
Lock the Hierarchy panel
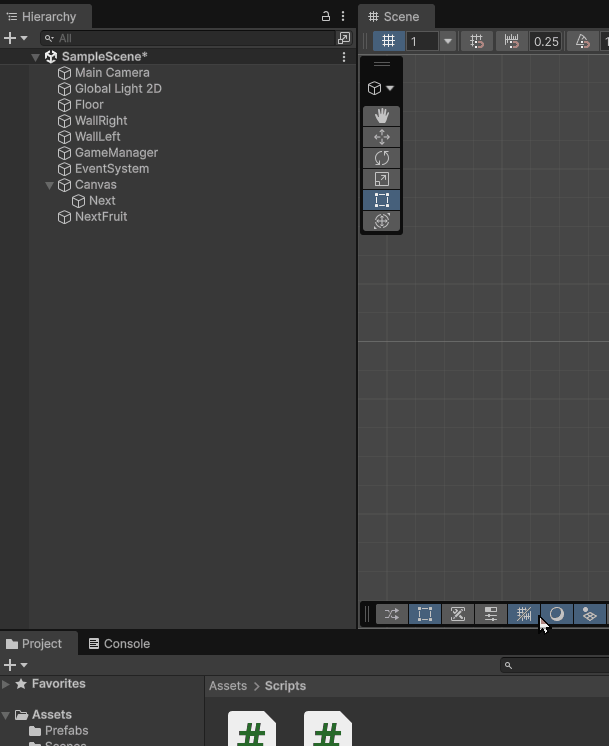pyautogui.click(x=326, y=16)
